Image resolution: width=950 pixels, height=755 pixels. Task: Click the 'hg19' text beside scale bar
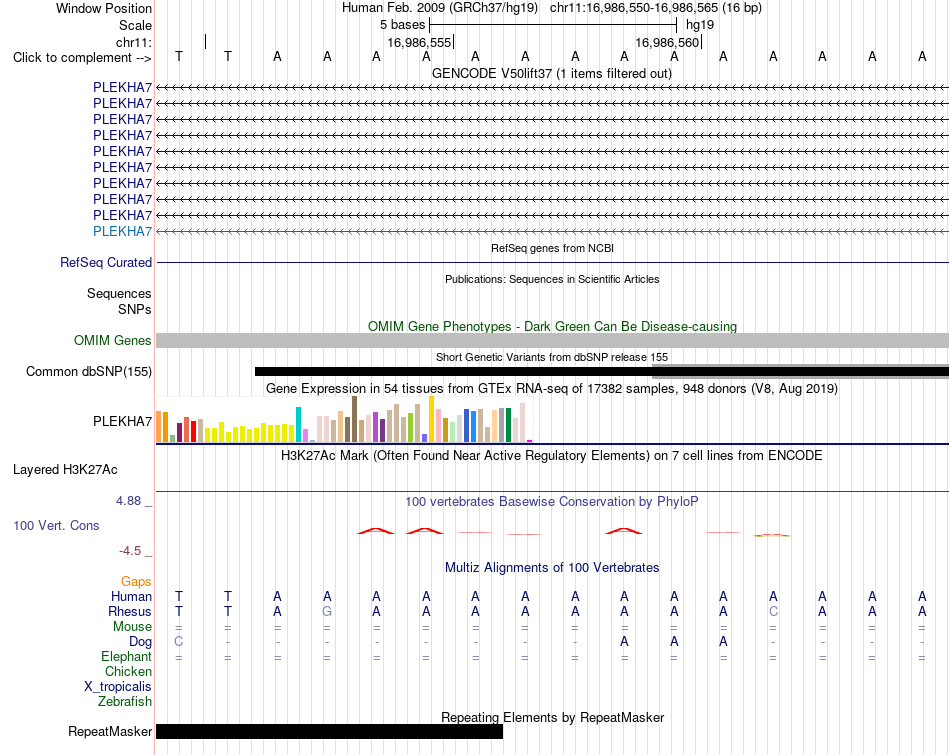click(x=700, y=25)
